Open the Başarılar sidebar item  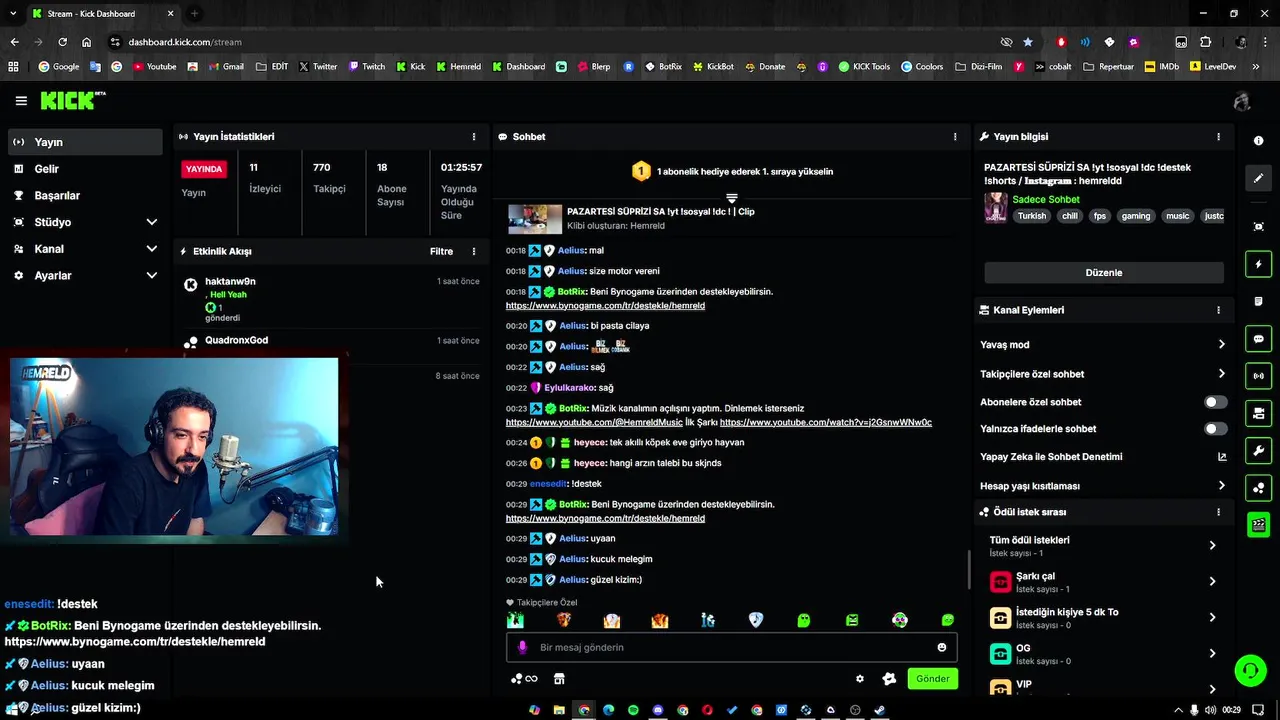click(x=85, y=195)
